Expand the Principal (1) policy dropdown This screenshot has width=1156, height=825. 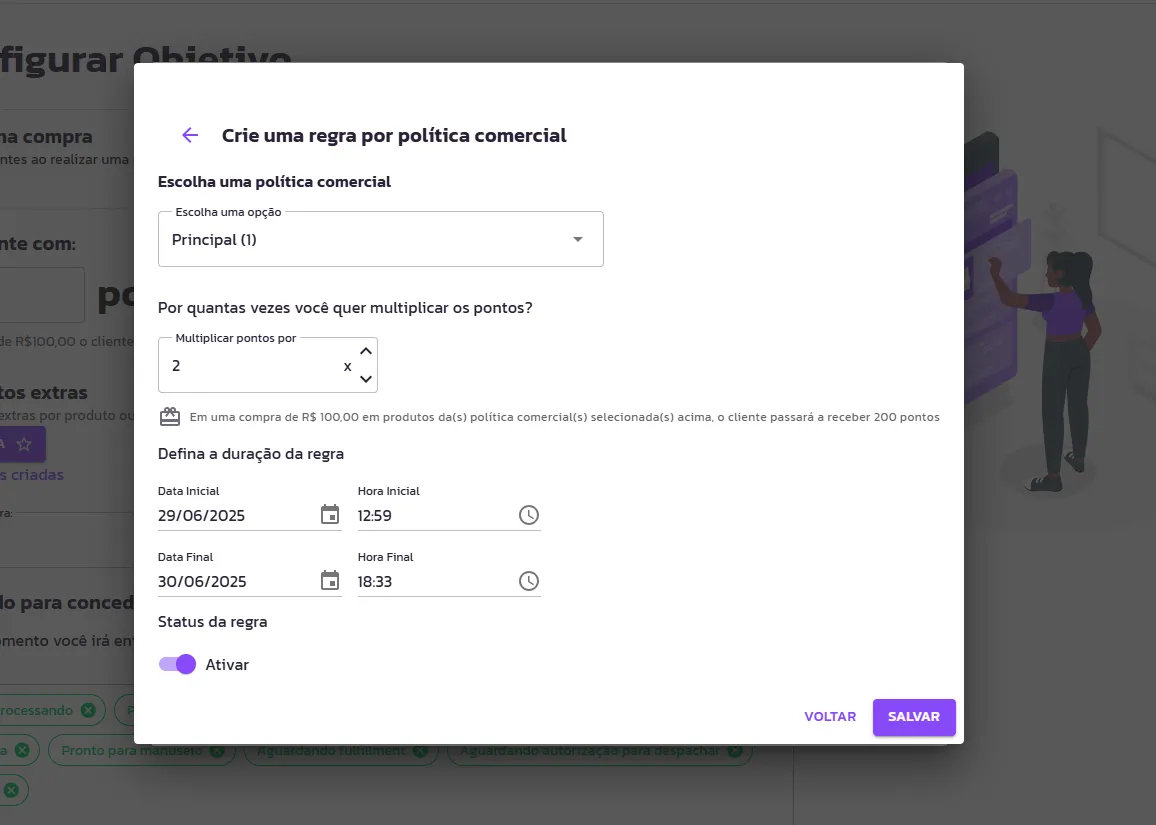(x=380, y=239)
